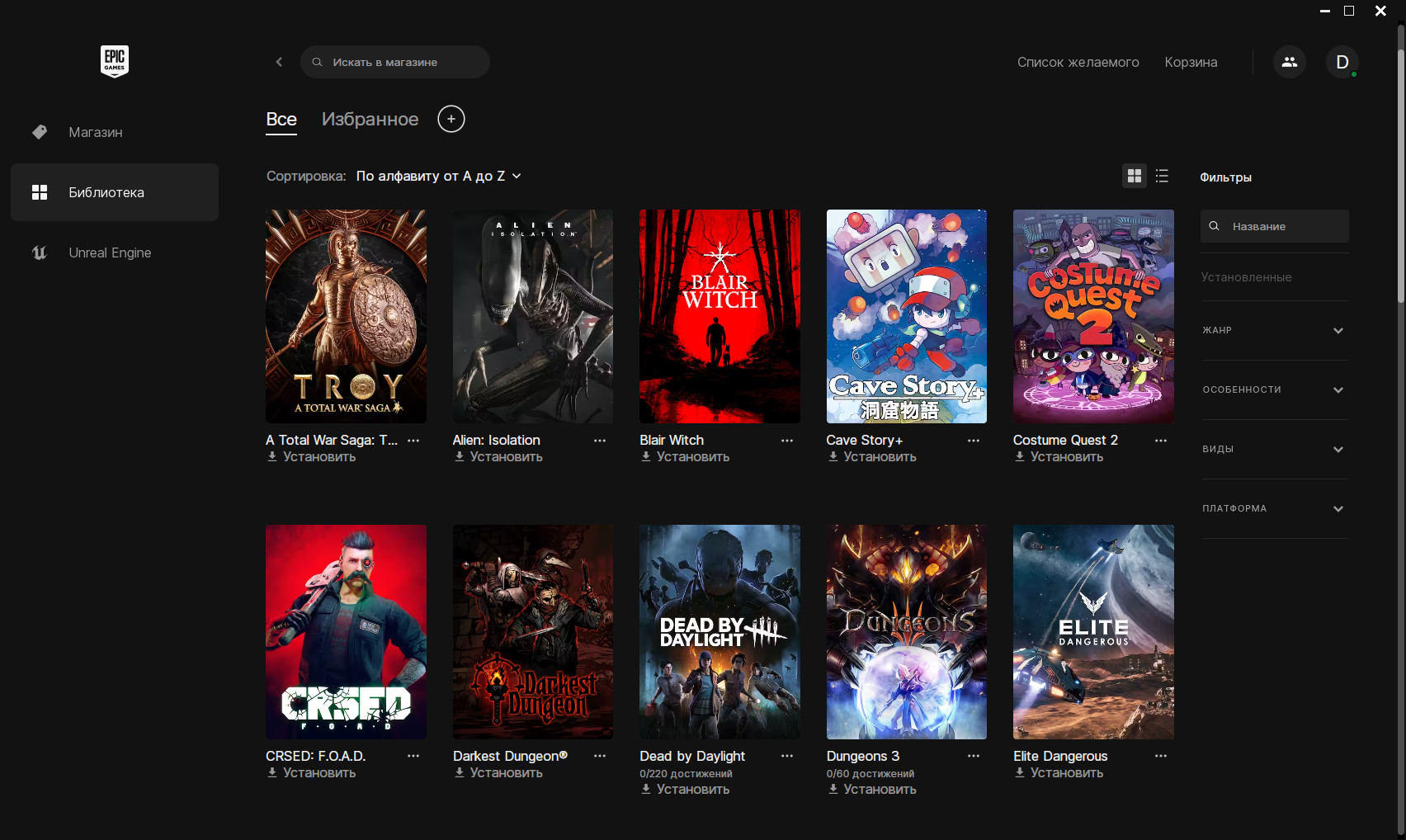Add a new collection with plus icon
This screenshot has height=840, width=1406.
pyautogui.click(x=451, y=119)
